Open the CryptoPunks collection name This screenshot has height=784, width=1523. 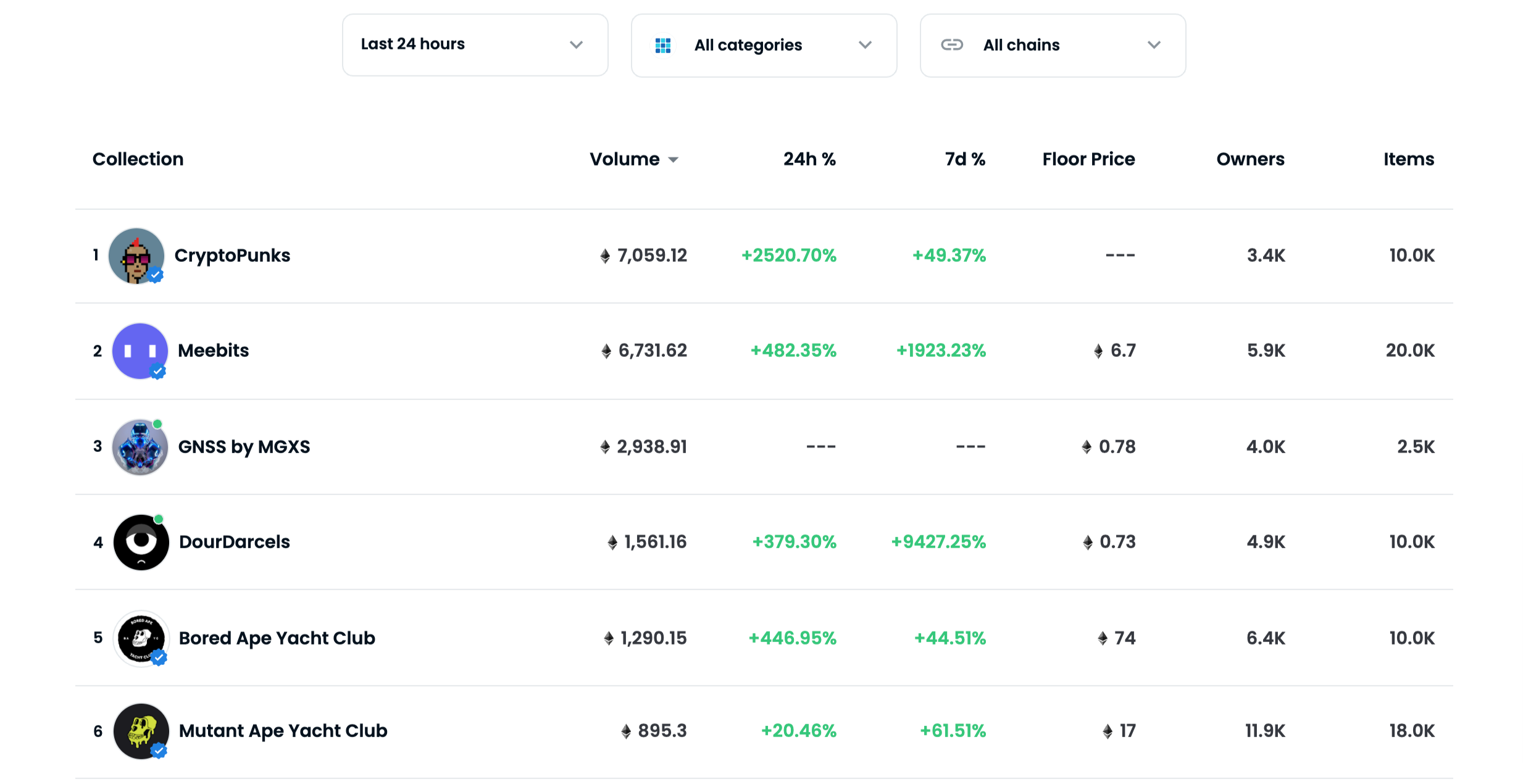(232, 256)
